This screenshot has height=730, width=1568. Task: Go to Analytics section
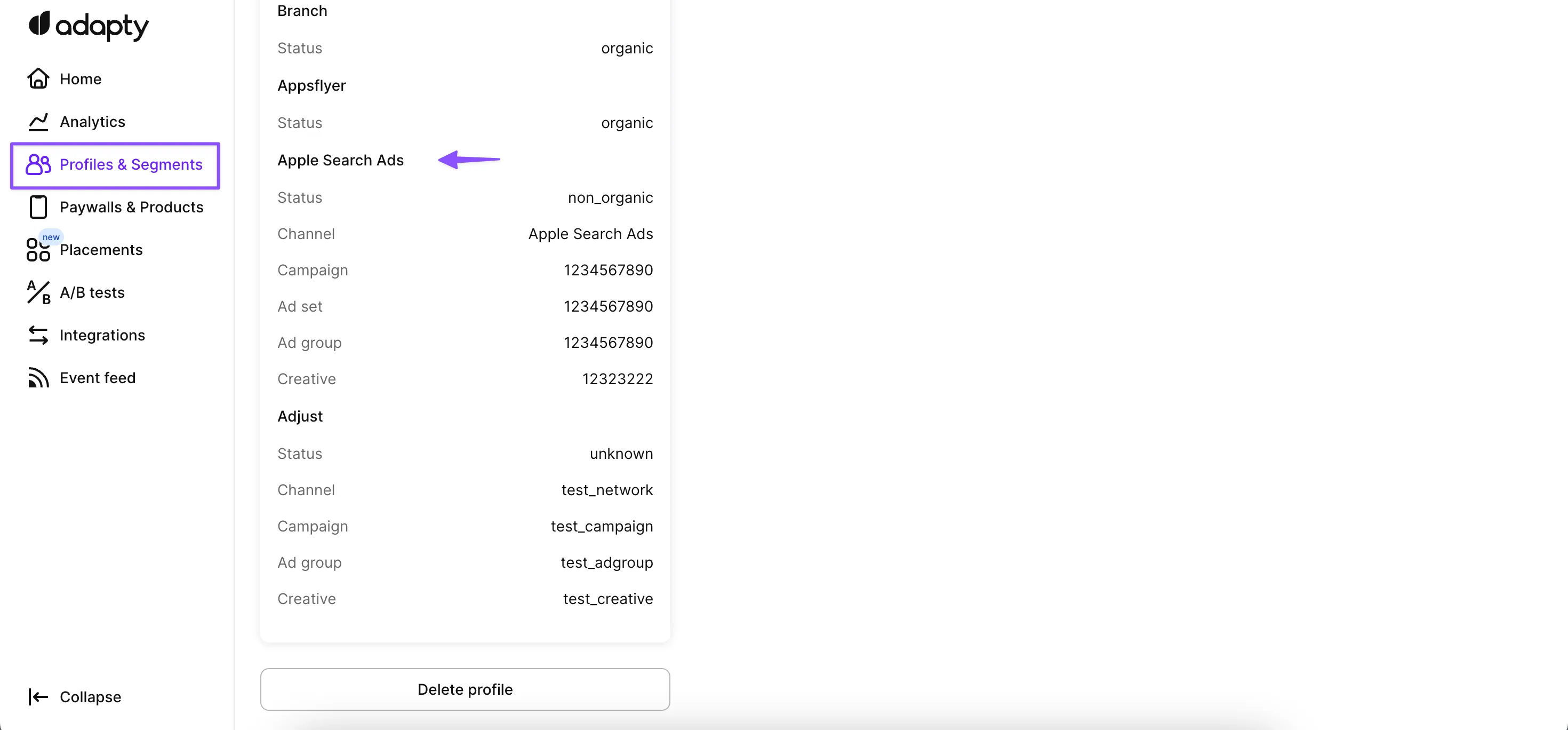92,122
